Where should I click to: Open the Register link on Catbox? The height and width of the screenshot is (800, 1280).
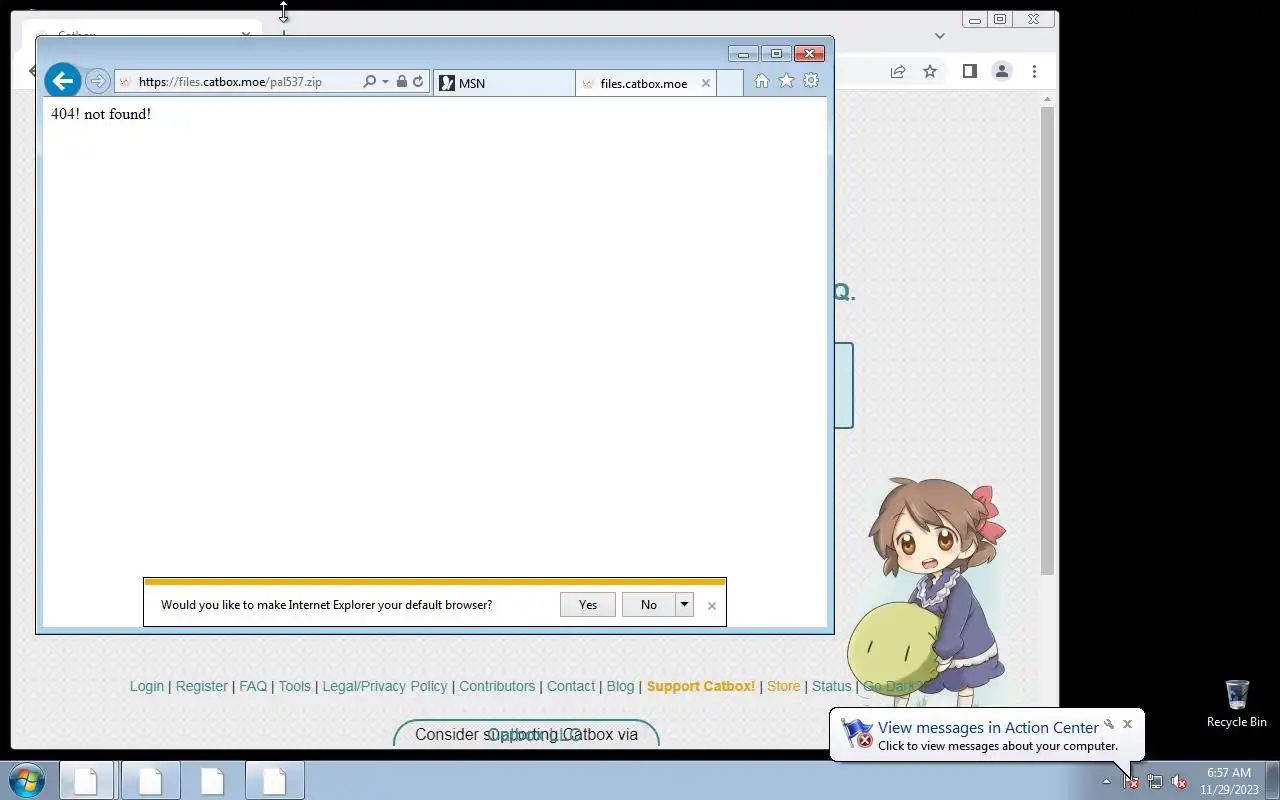pos(202,686)
